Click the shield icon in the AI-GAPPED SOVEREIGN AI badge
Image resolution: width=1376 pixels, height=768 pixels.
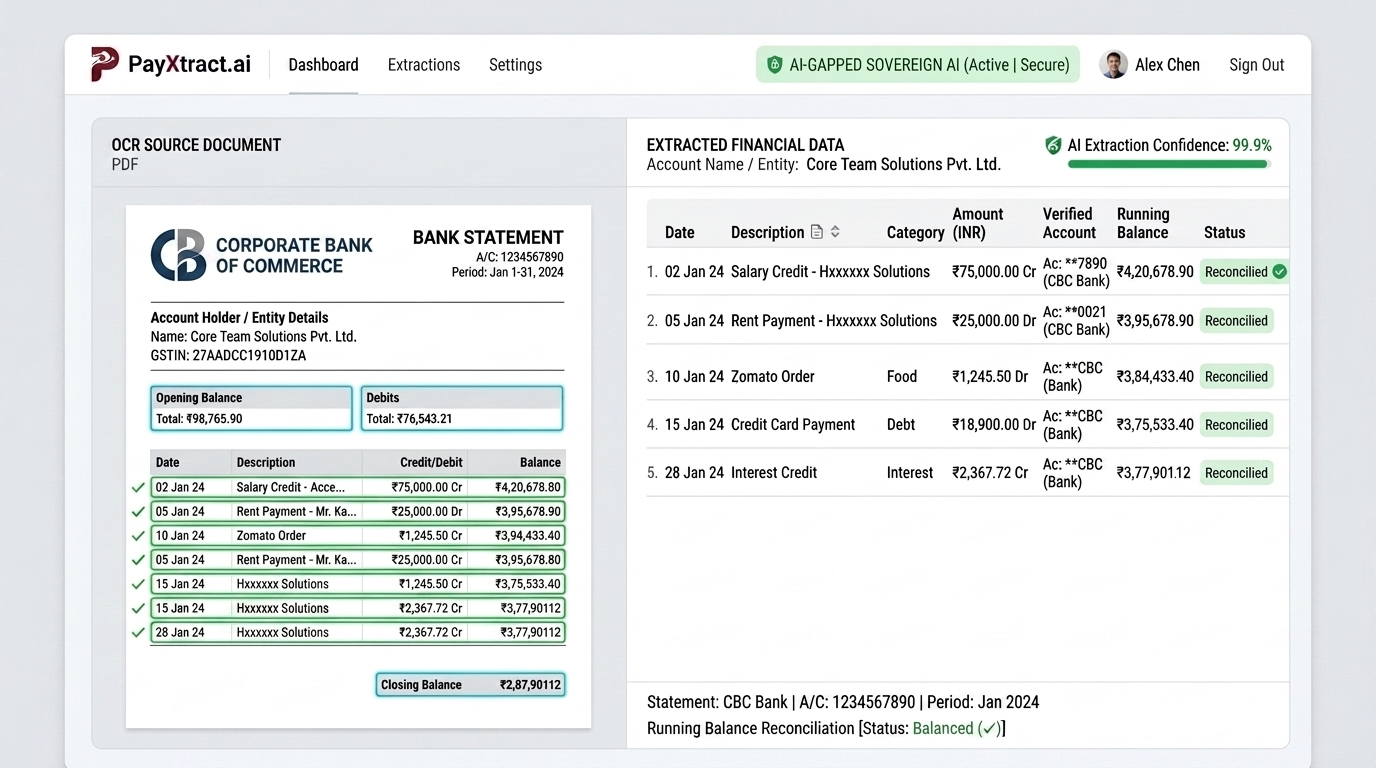click(x=774, y=65)
